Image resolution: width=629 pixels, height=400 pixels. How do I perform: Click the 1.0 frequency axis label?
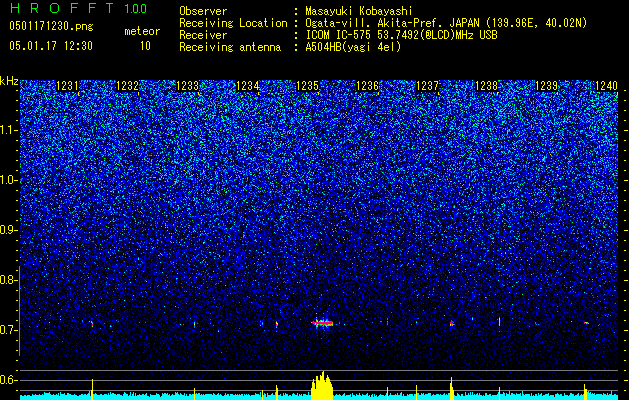(8, 180)
